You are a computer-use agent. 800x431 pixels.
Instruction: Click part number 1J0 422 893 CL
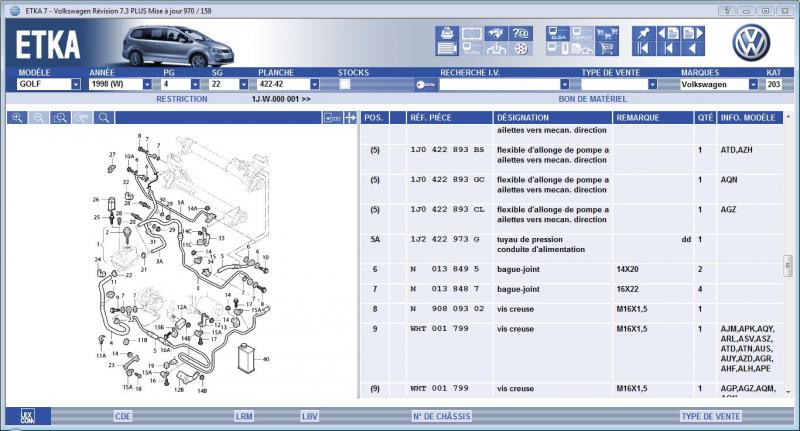pyautogui.click(x=447, y=210)
